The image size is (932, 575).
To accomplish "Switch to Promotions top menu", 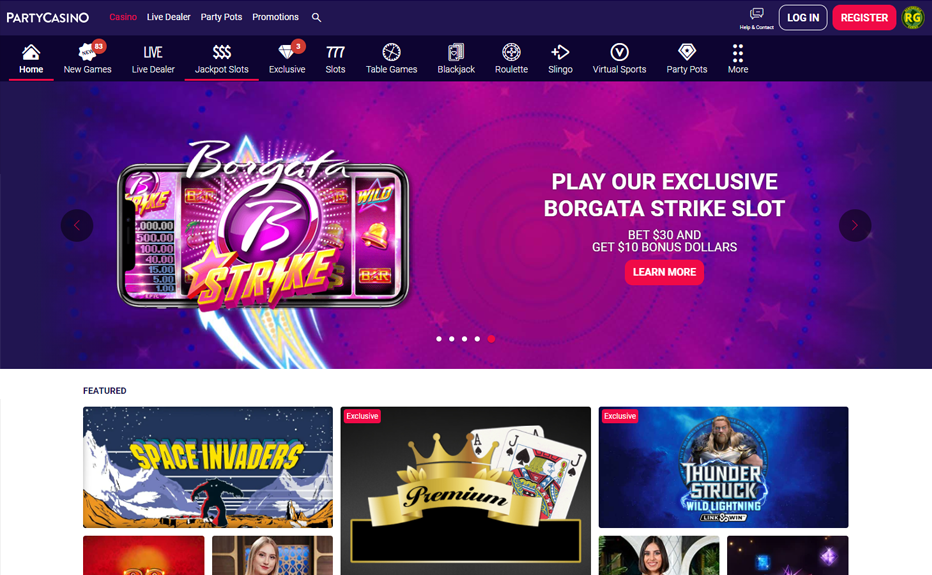I will (275, 17).
